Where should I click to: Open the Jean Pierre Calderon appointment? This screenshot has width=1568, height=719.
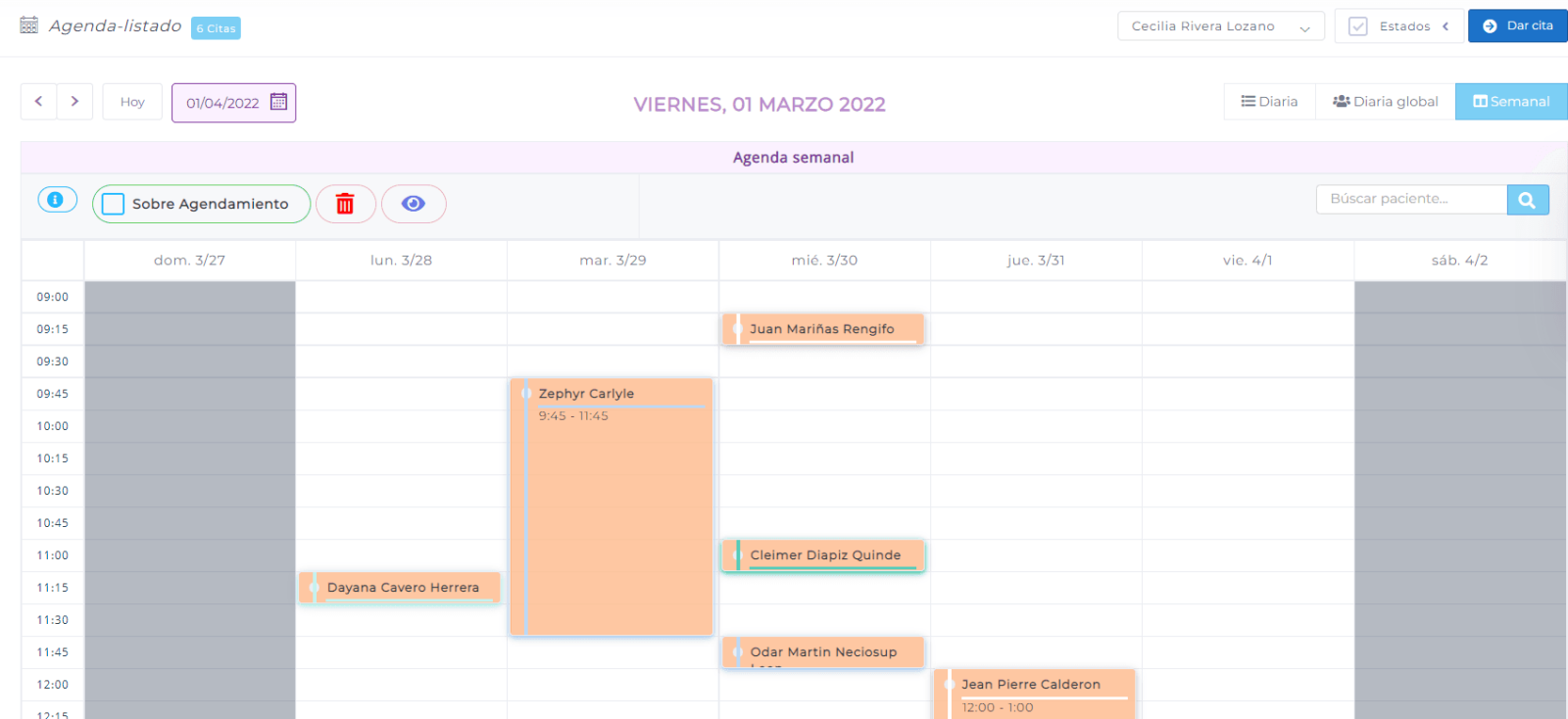1035,695
